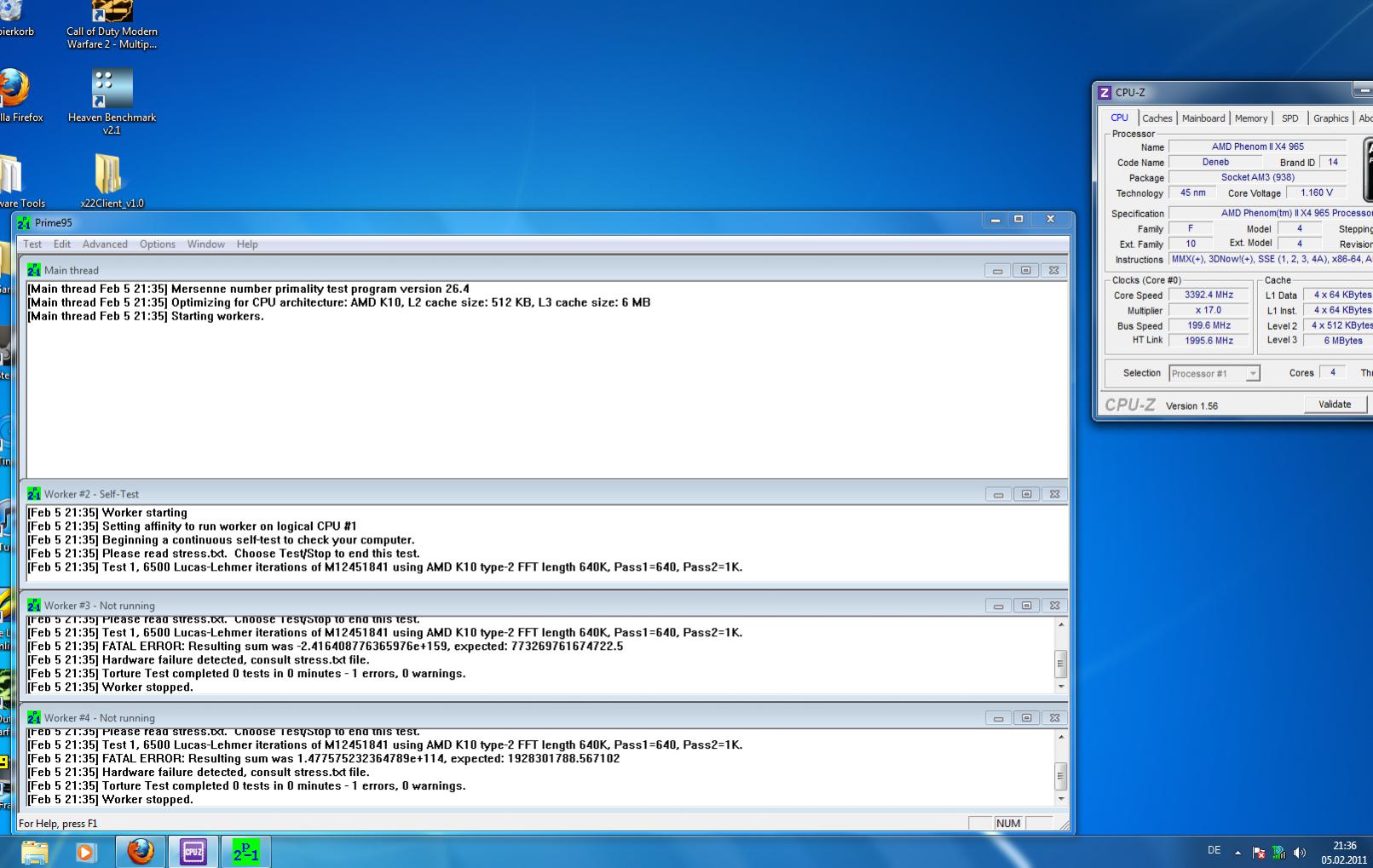Click the scrollbar thumb in Worker #3 window

coord(1061,664)
